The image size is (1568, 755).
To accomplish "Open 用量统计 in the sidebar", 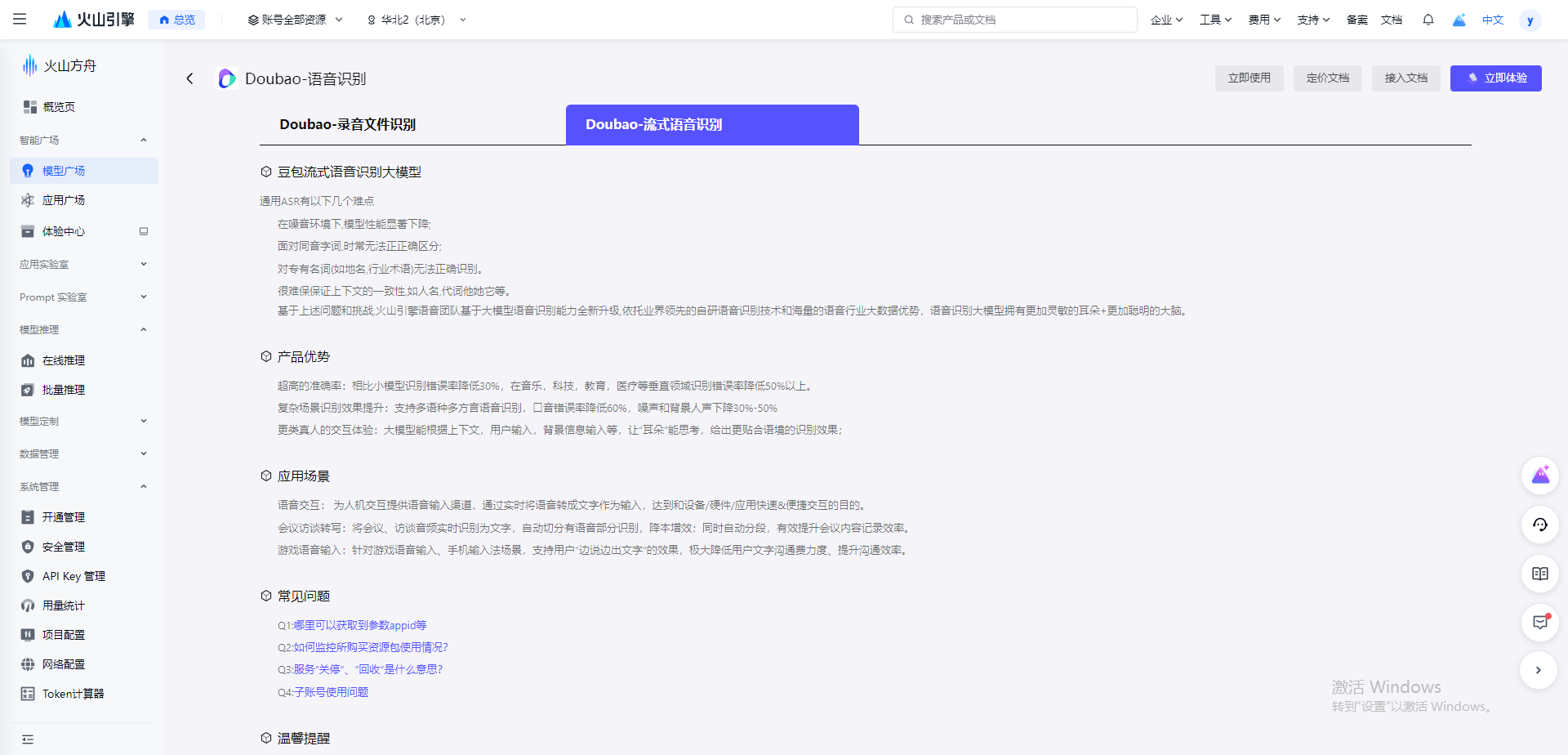I will point(84,605).
